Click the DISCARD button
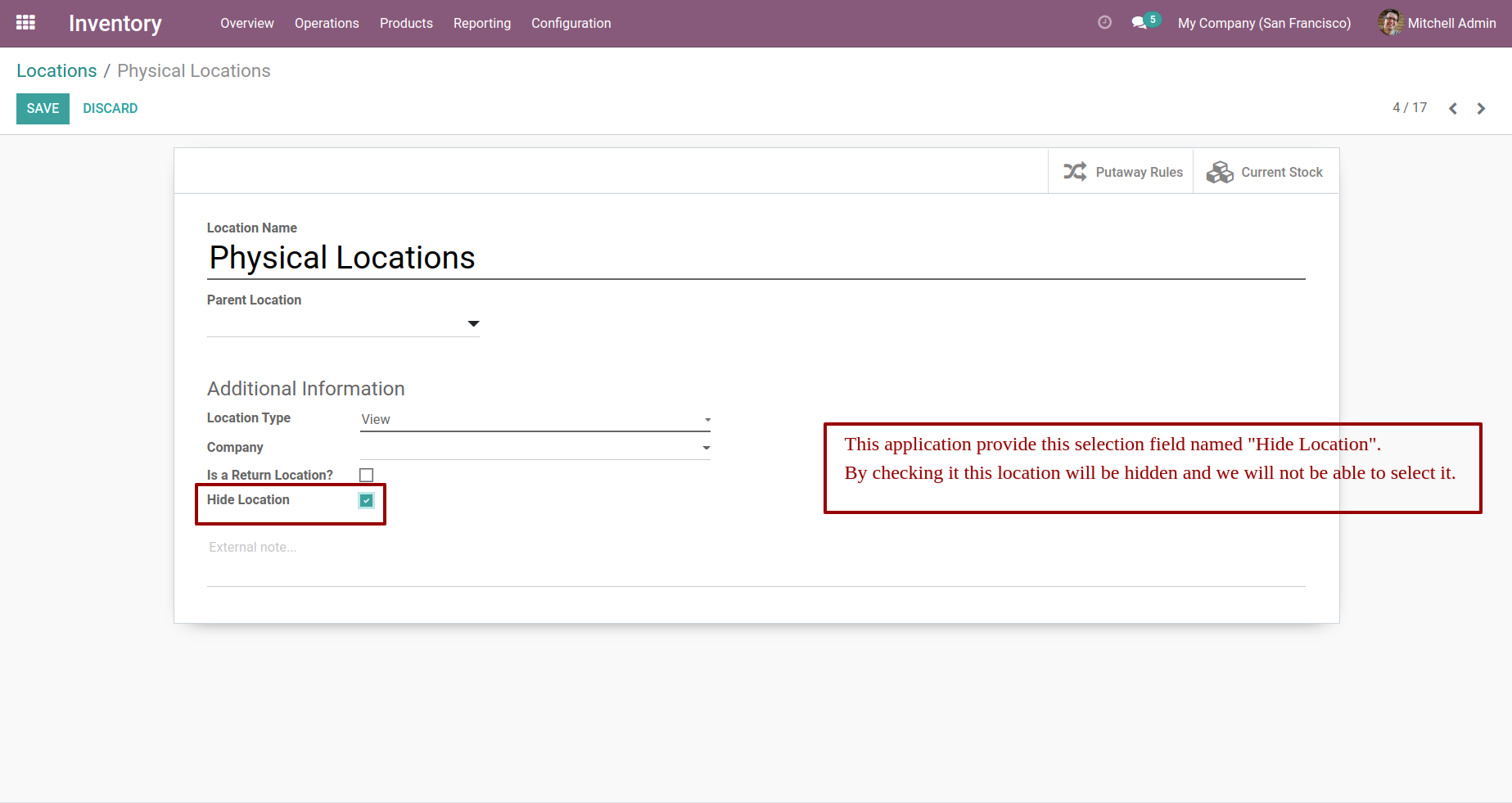This screenshot has height=803, width=1512. [x=111, y=108]
